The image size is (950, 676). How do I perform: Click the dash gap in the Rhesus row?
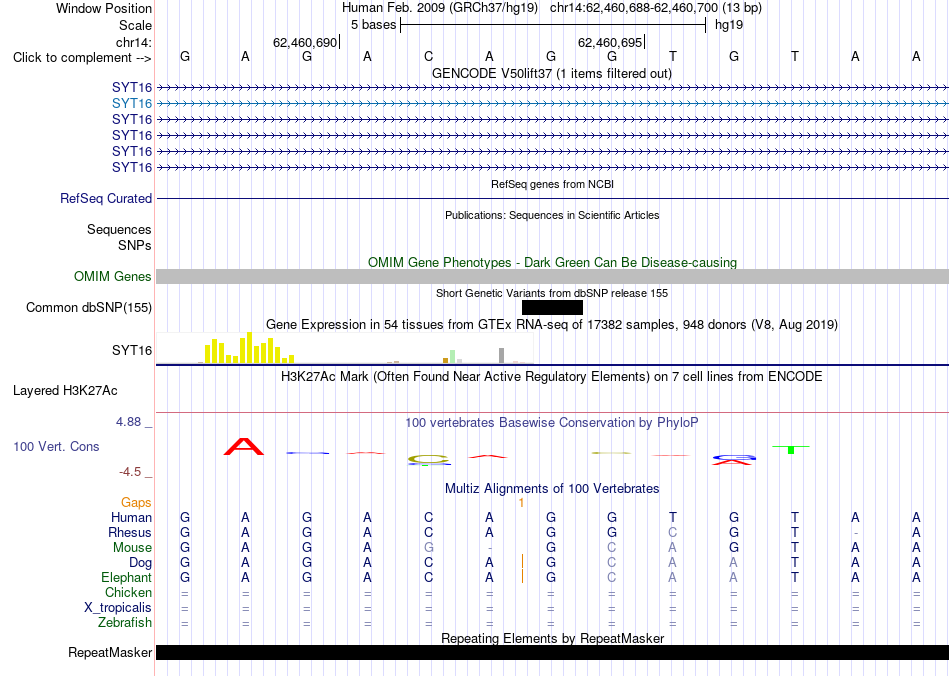[855, 533]
